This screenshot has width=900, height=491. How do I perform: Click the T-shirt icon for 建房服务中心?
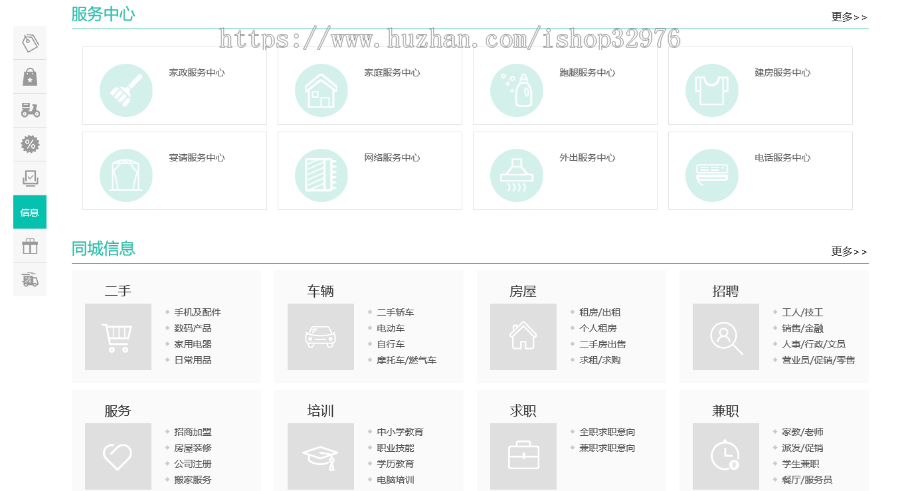pos(712,90)
